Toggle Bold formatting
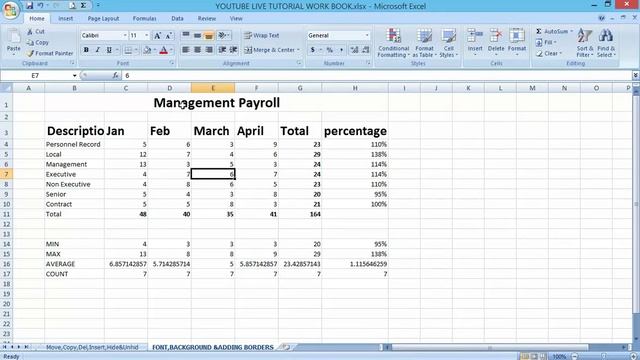Image resolution: width=640 pixels, height=360 pixels. (86, 50)
